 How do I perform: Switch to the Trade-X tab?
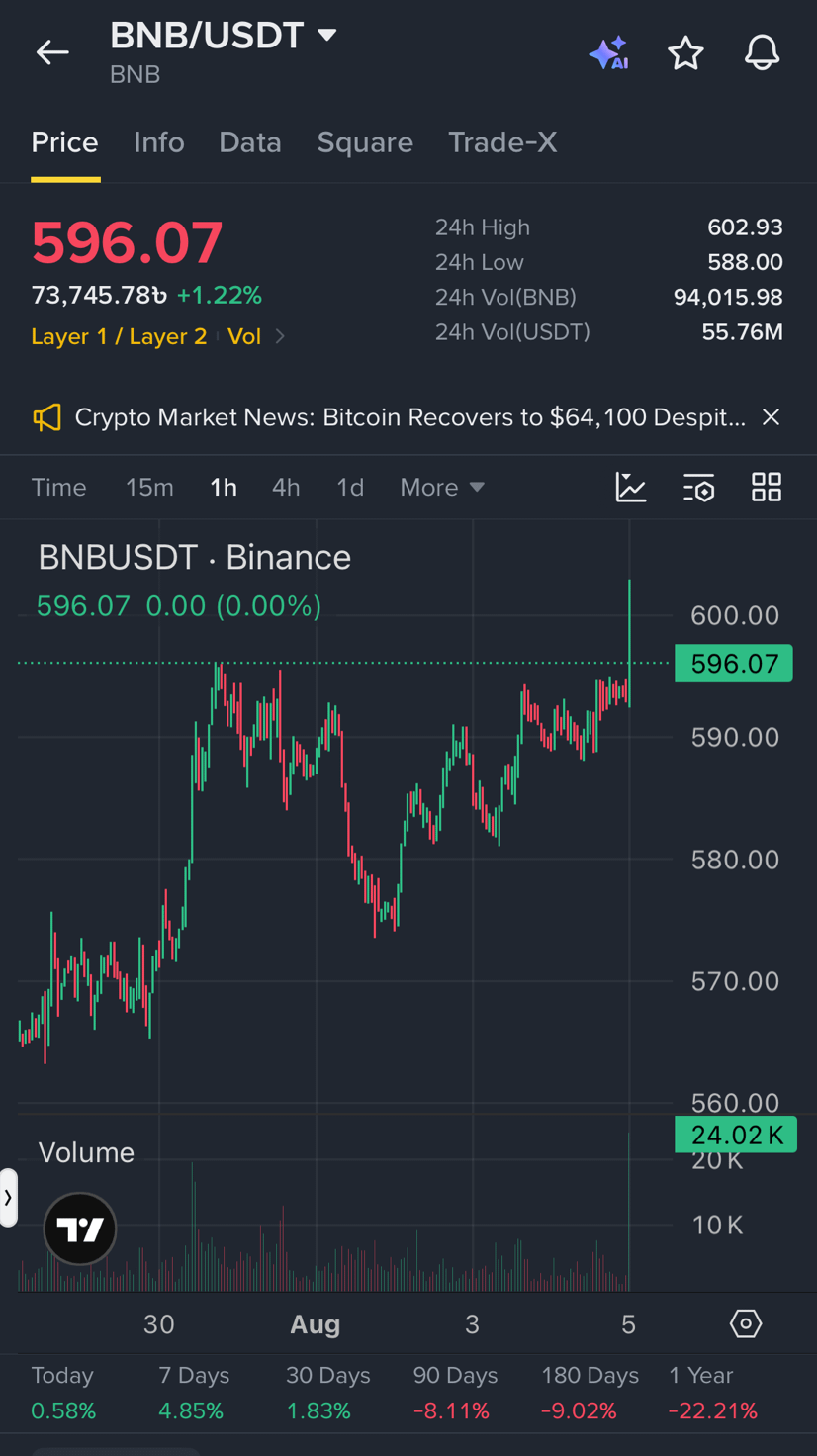pos(502,142)
